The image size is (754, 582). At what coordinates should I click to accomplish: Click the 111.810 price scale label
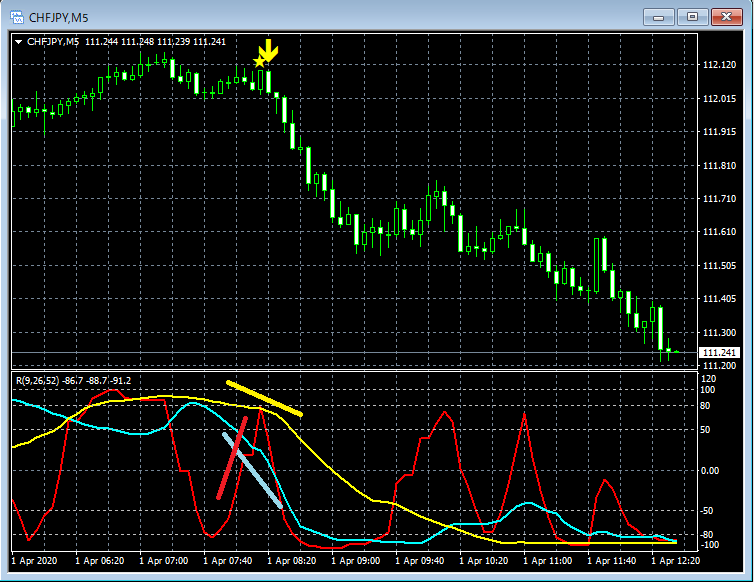tap(719, 165)
